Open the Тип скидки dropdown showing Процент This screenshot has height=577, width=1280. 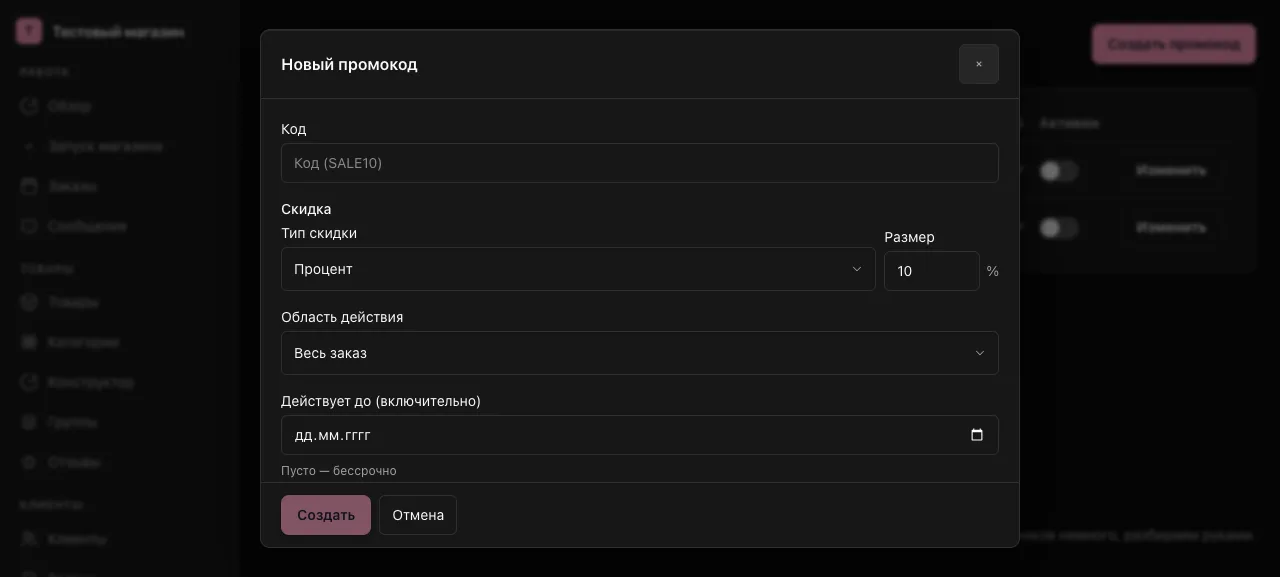tap(578, 269)
